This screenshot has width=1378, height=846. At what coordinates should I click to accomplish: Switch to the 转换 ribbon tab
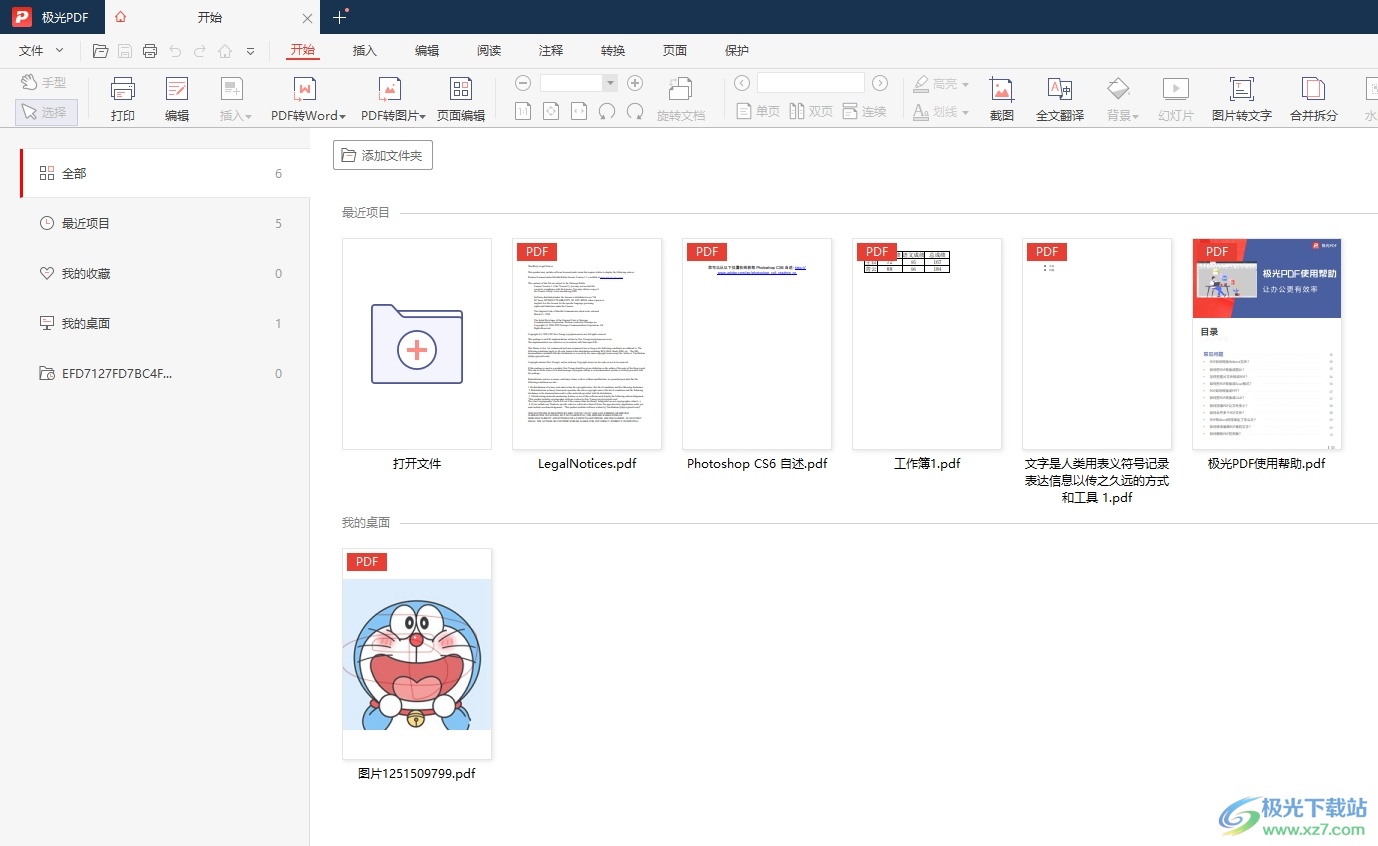tap(613, 51)
